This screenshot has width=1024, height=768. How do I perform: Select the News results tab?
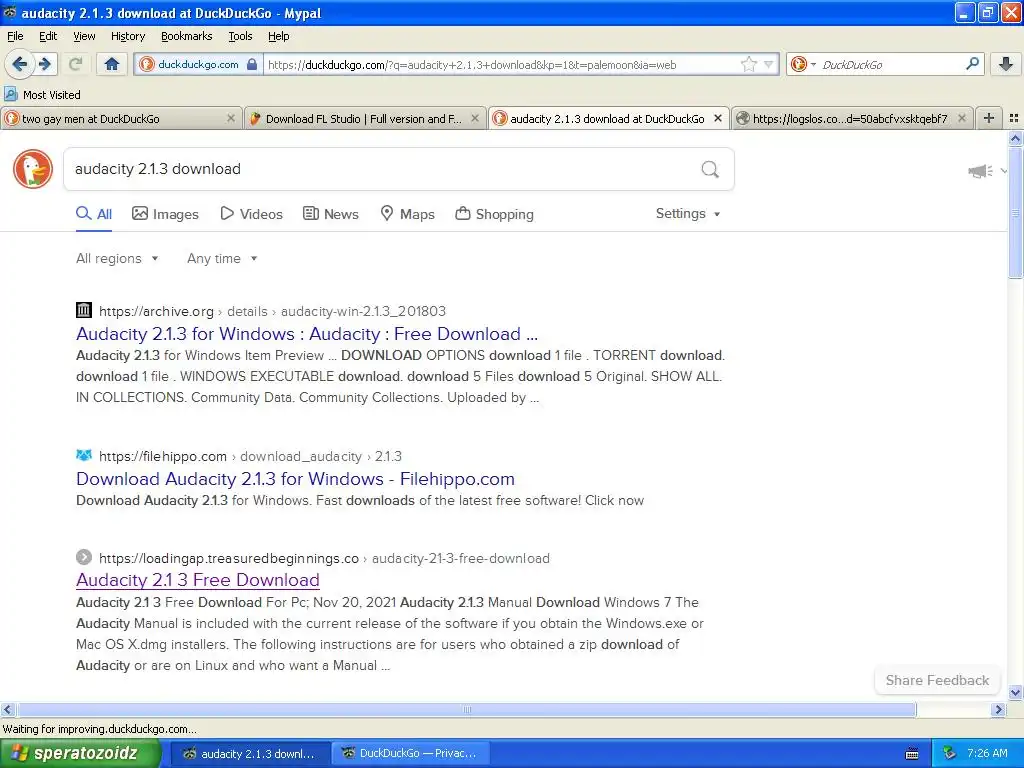point(331,214)
